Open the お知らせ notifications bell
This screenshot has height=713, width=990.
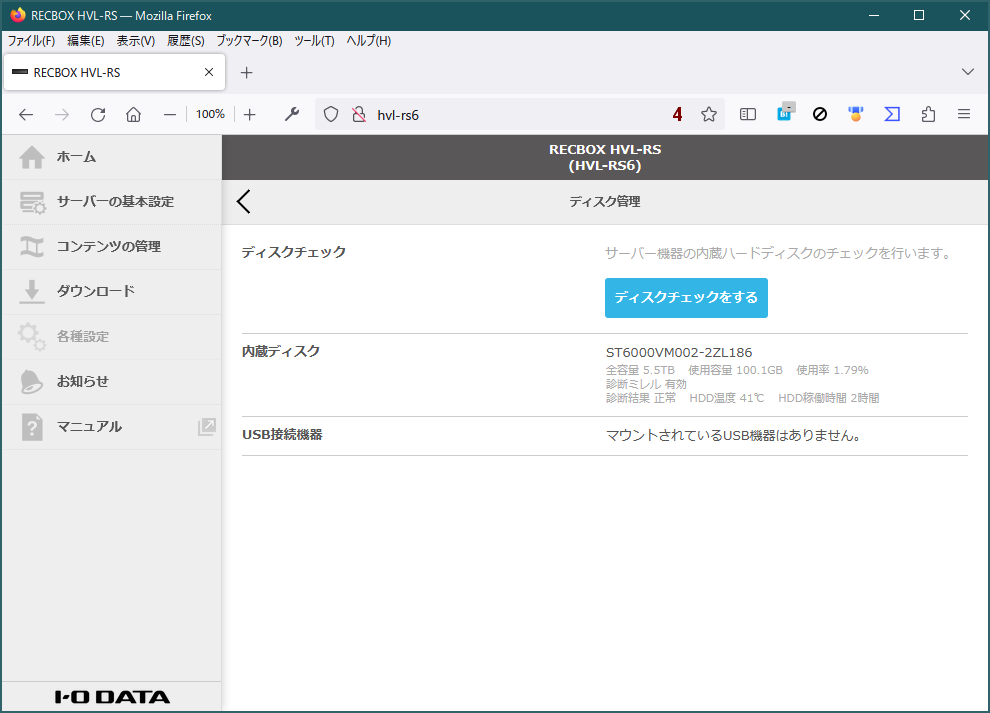(x=80, y=381)
